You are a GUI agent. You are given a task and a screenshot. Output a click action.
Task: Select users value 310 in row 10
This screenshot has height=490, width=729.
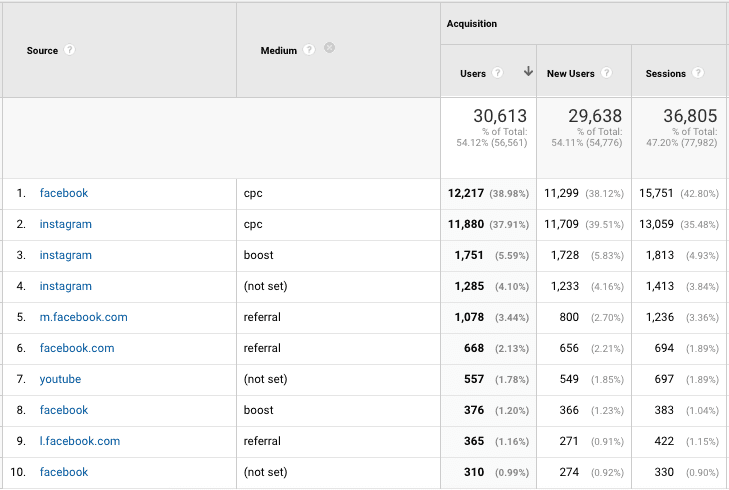point(474,472)
